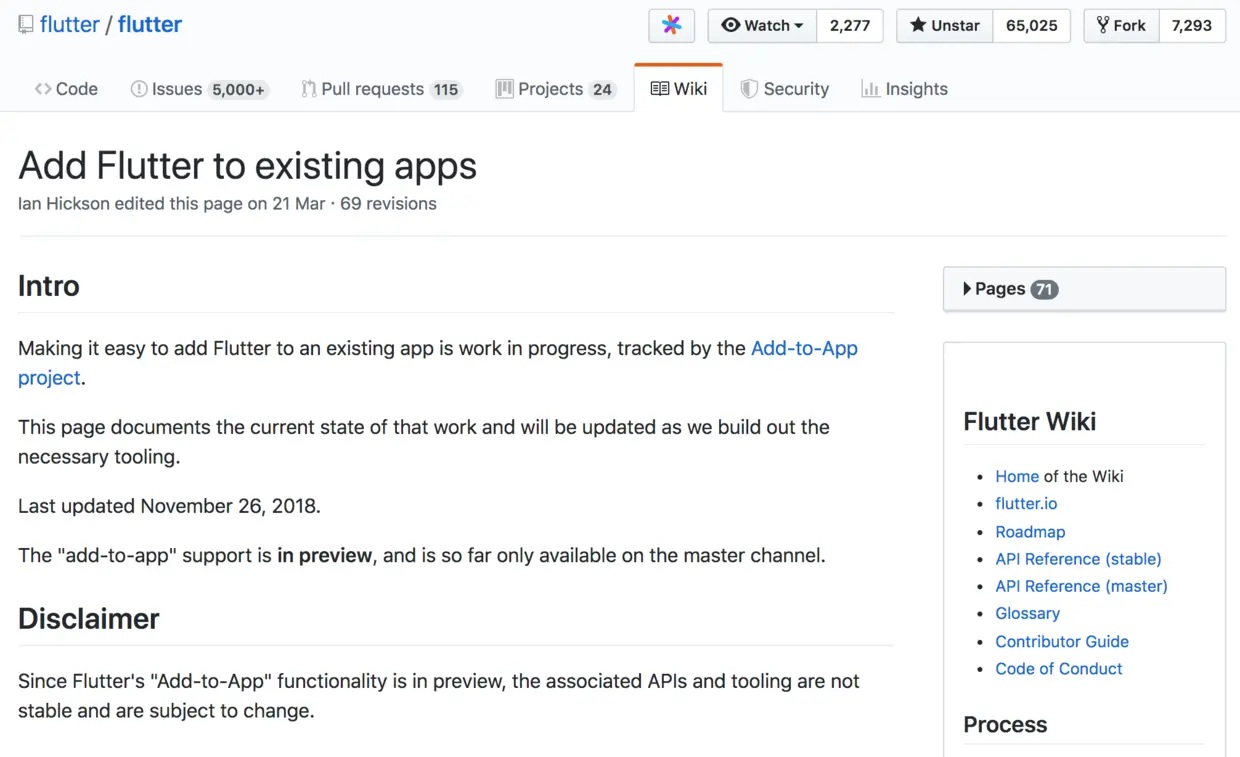Screen dimensions: 1240x757
Task: Open the Contributor Guide link
Action: point(1062,641)
